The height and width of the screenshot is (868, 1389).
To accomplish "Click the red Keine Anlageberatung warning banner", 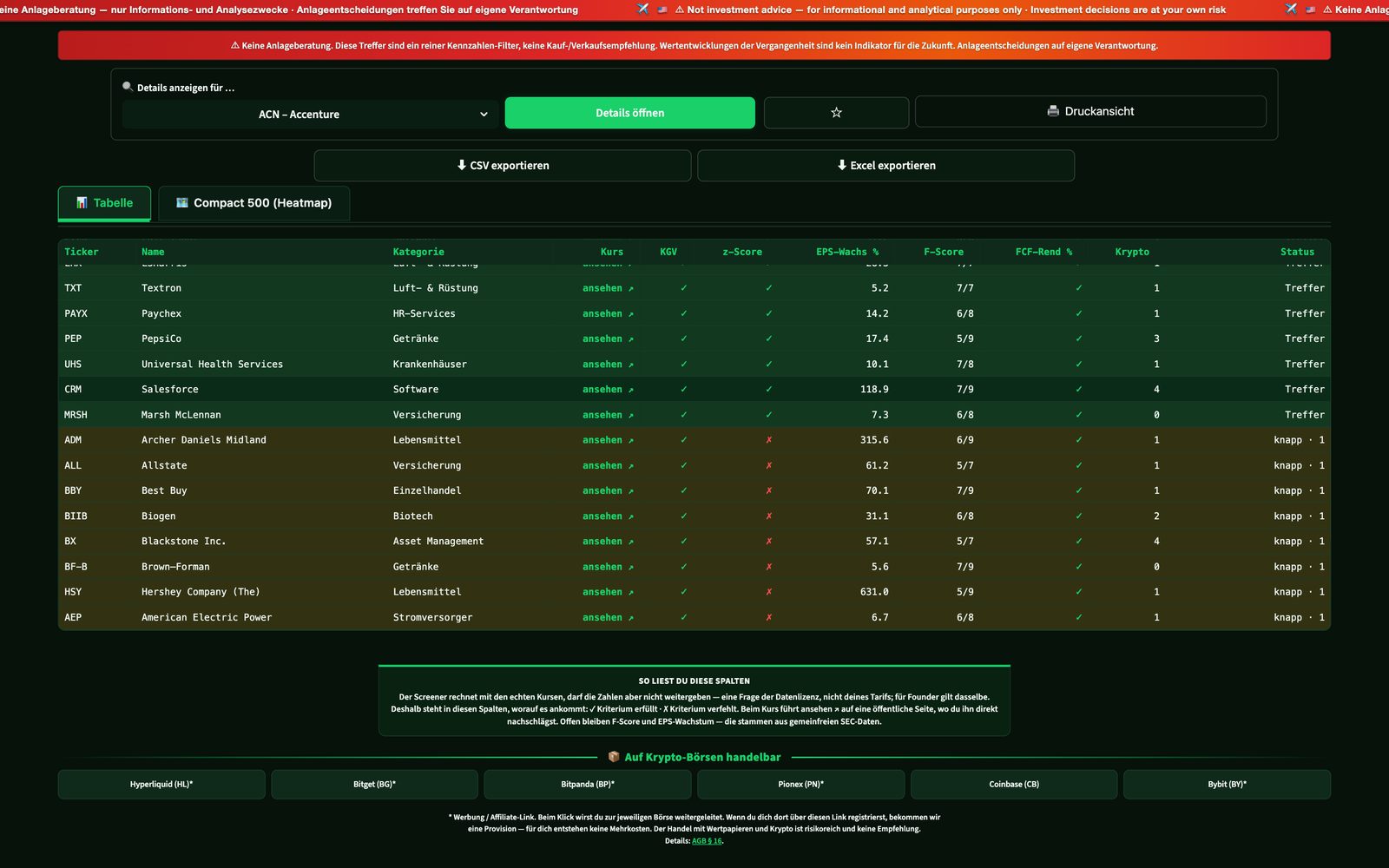I will (694, 45).
